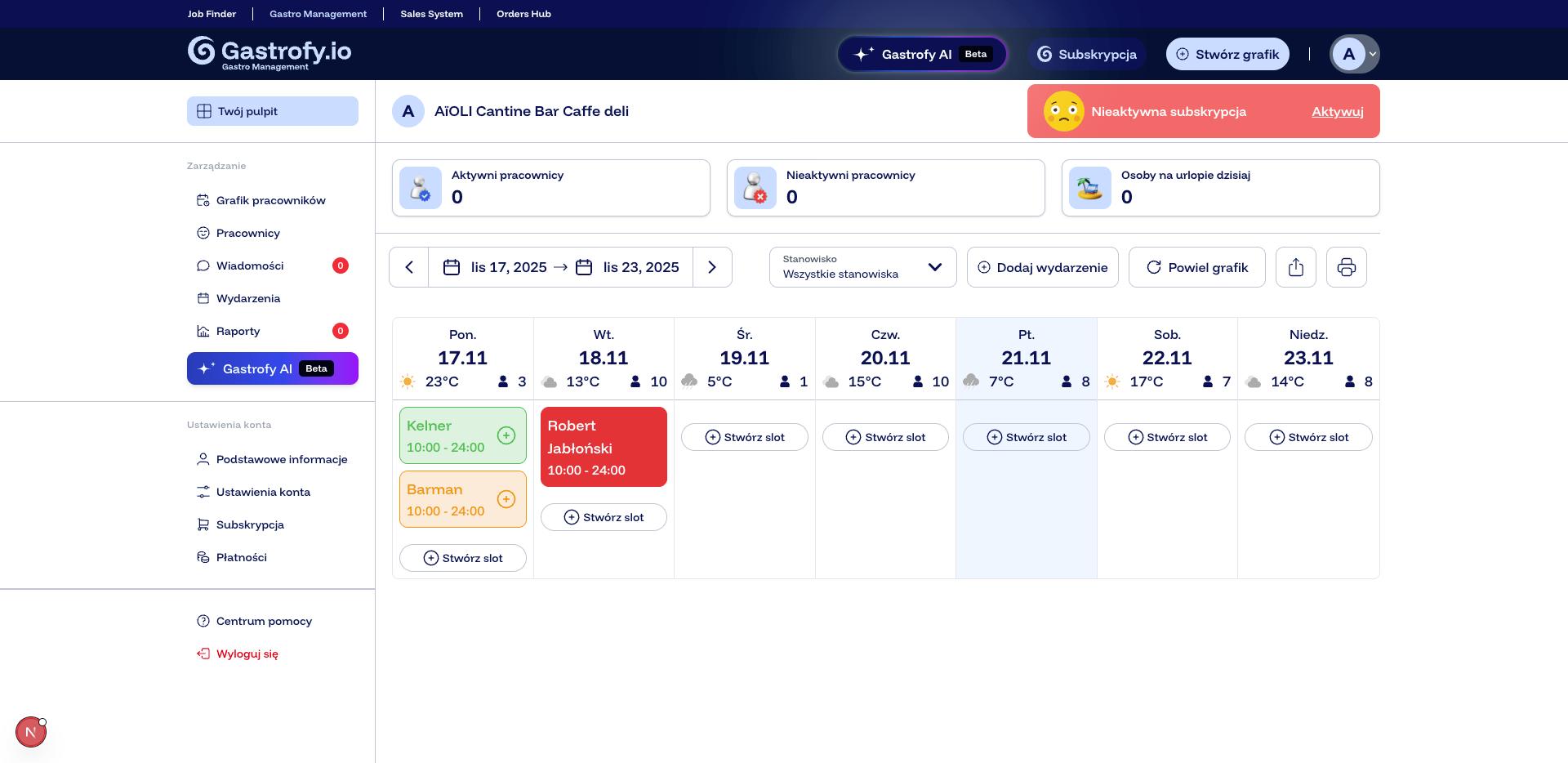The width and height of the screenshot is (1568, 763).
Task: Open Grafik pracowników in sidebar
Action: click(270, 200)
